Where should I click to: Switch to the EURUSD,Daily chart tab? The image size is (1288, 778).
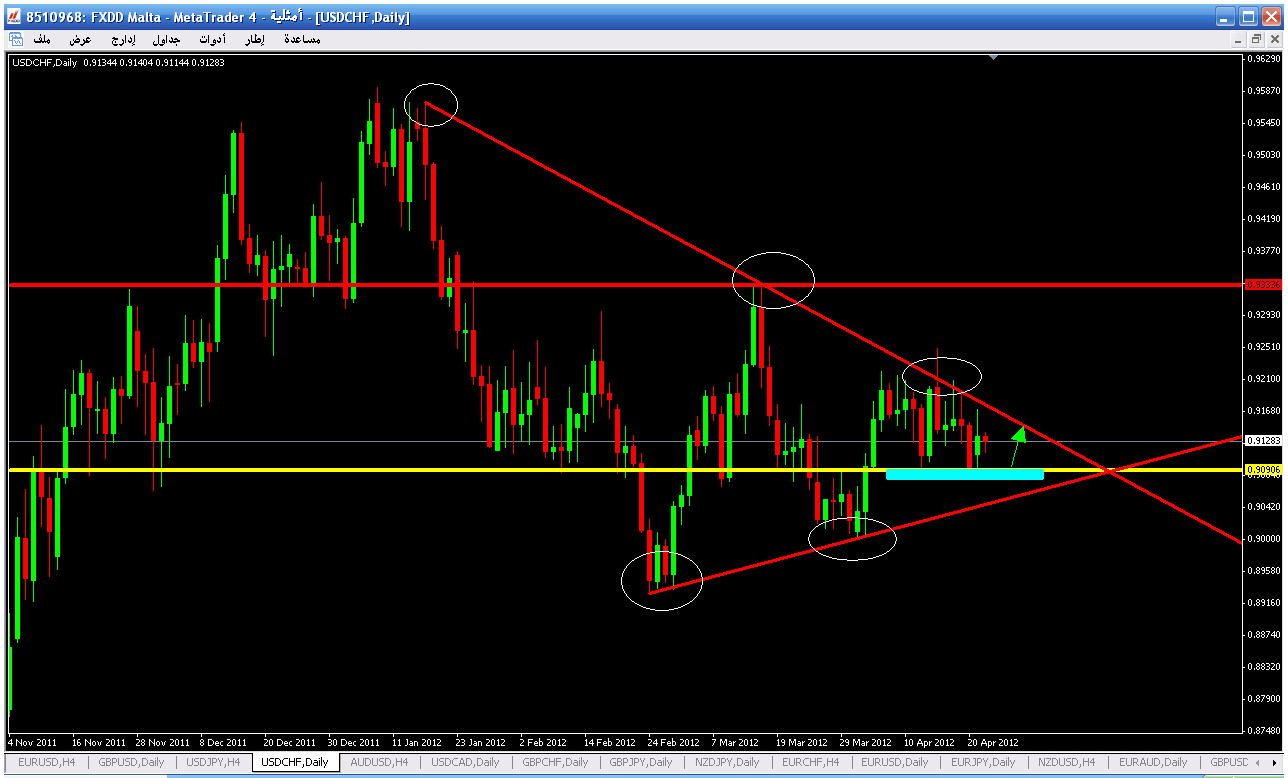pos(895,762)
